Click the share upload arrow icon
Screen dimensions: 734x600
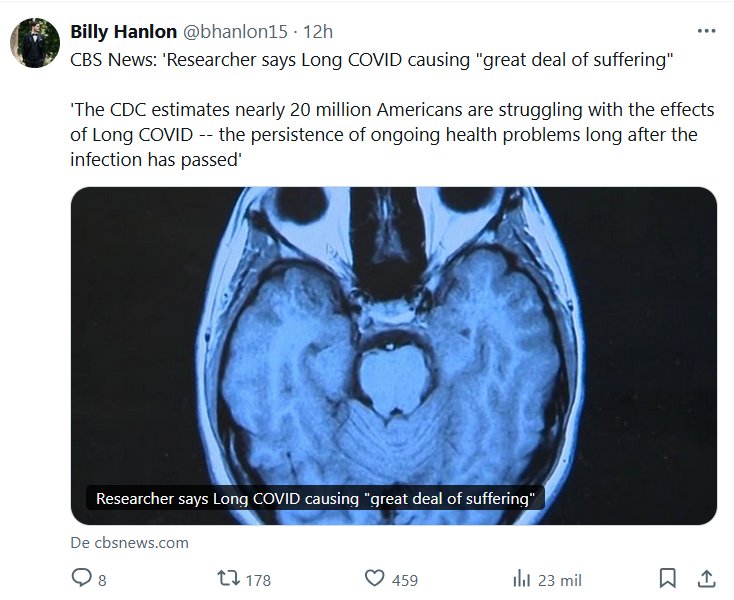point(706,578)
